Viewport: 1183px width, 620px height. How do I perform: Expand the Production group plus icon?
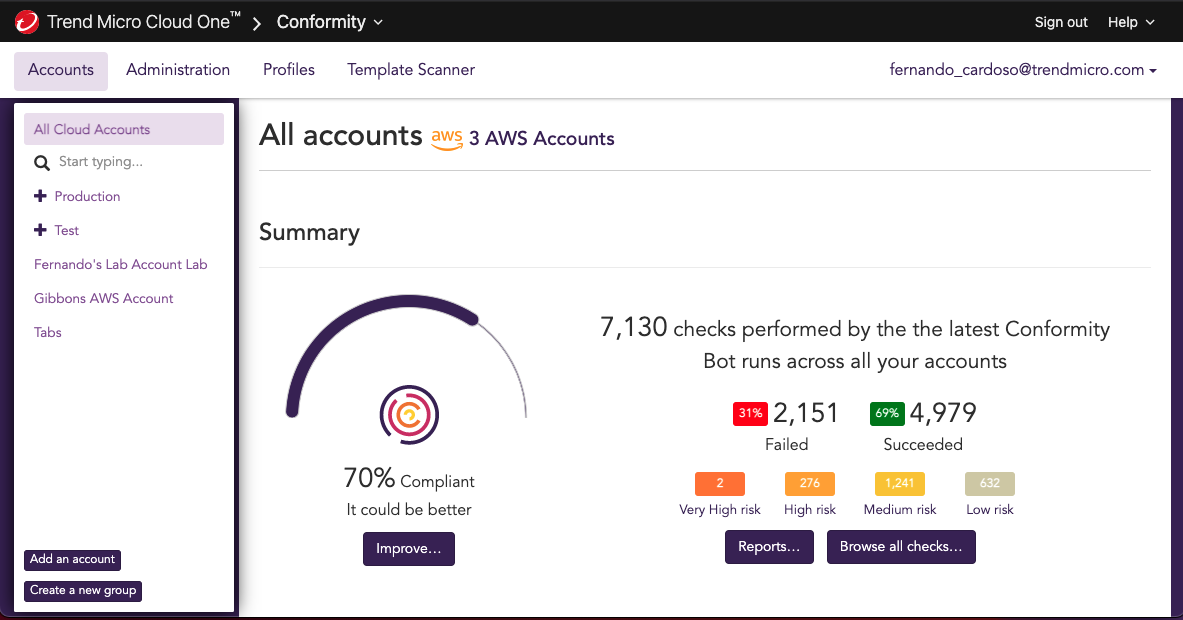(40, 196)
